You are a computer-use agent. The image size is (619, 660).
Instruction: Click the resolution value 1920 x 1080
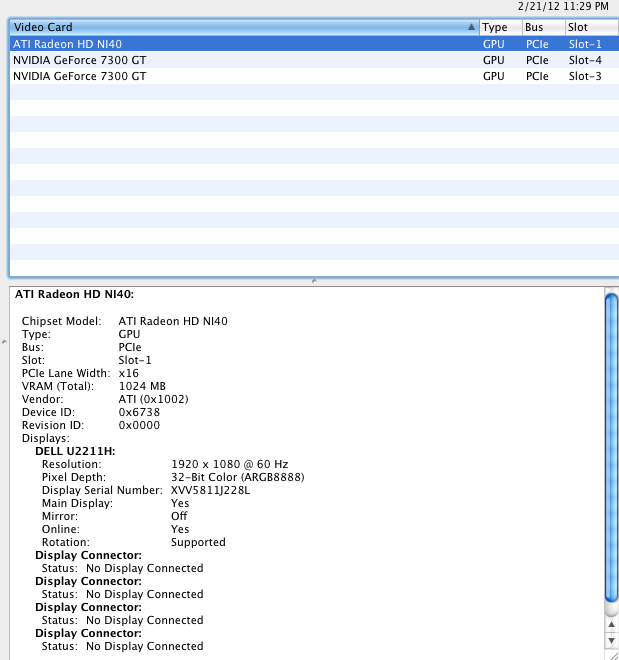pyautogui.click(x=230, y=464)
